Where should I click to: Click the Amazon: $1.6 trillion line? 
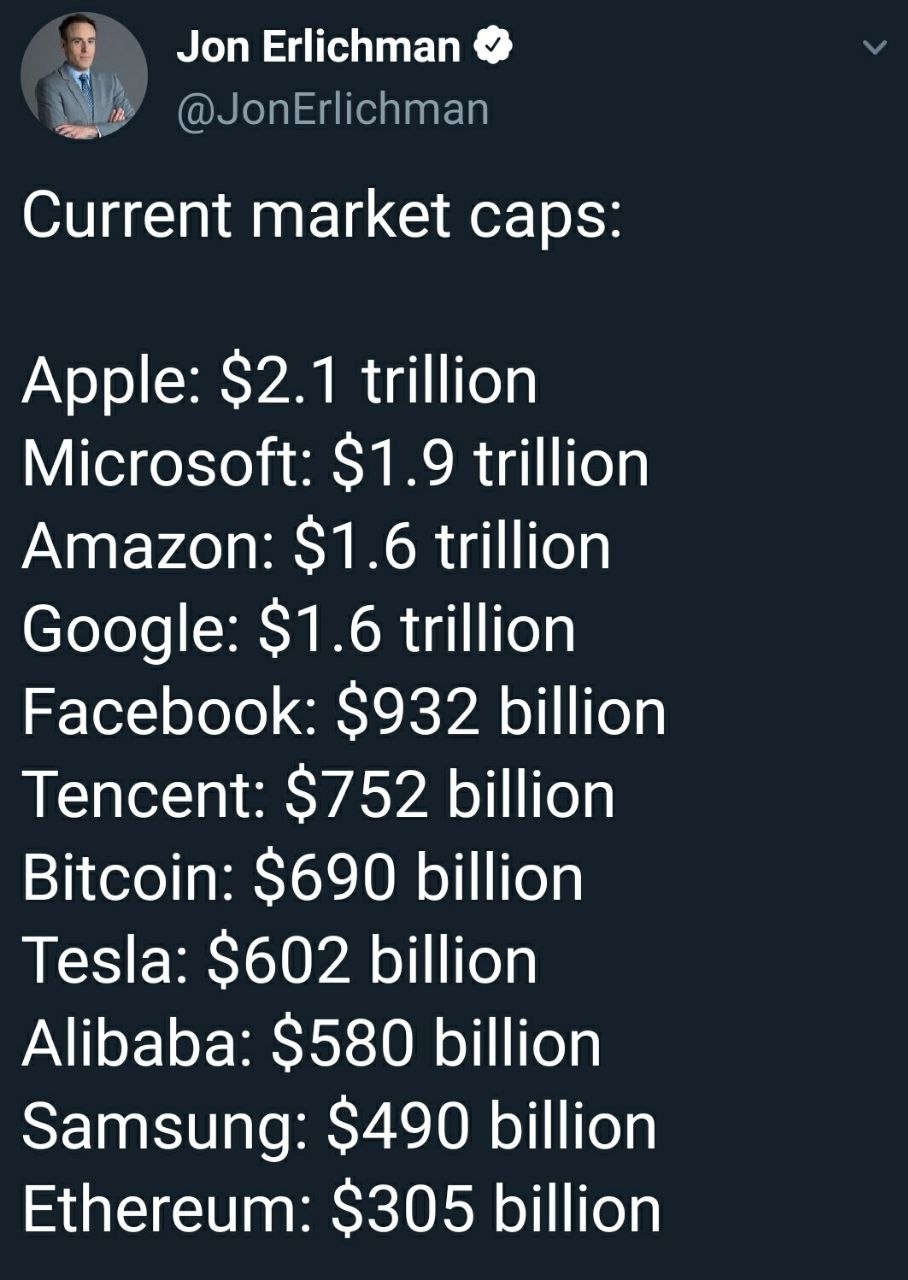(316, 549)
